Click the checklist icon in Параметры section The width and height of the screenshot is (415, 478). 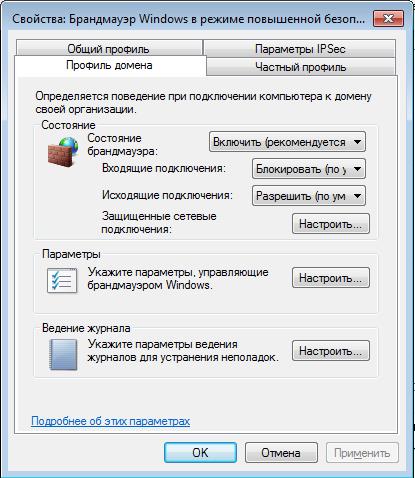tap(62, 281)
